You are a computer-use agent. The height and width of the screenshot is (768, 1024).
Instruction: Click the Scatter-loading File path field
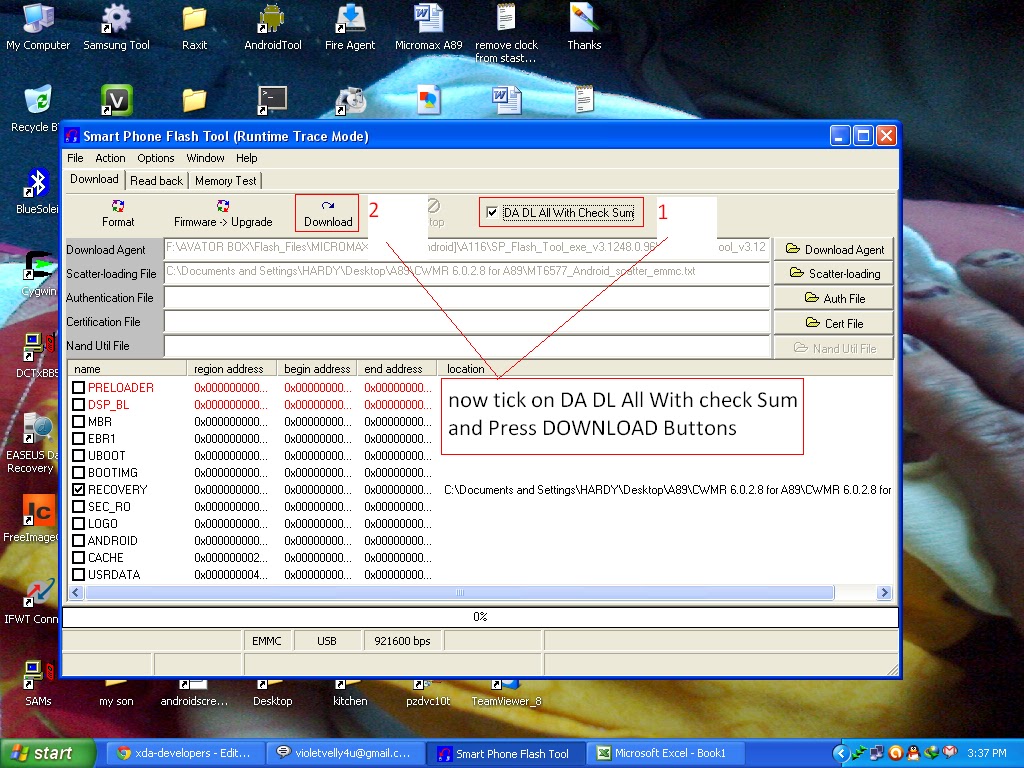click(467, 274)
